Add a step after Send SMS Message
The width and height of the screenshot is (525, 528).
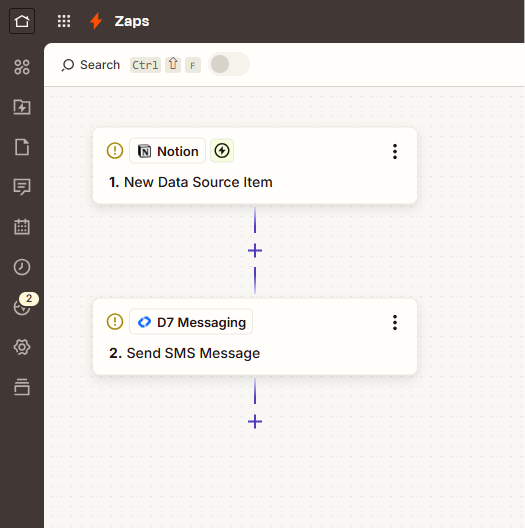pyautogui.click(x=255, y=422)
